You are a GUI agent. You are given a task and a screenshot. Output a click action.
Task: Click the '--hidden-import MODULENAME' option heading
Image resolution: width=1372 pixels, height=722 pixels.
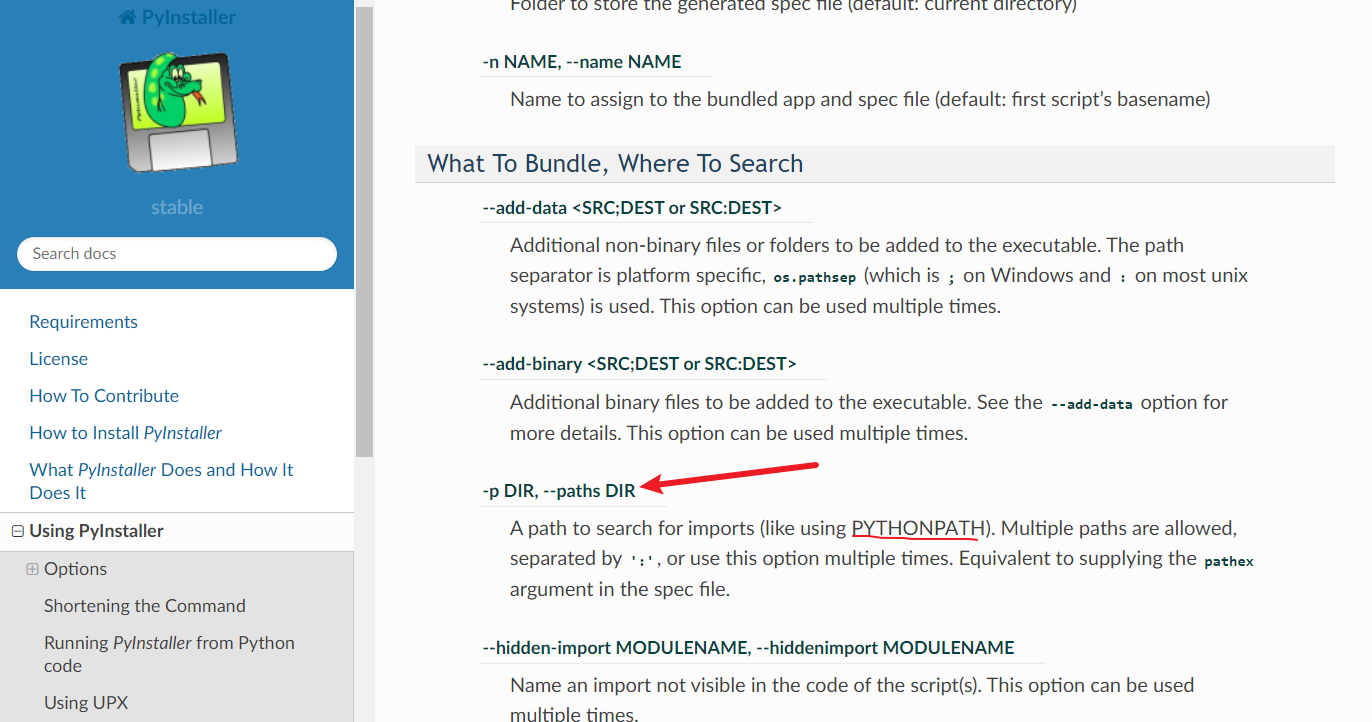point(748,648)
